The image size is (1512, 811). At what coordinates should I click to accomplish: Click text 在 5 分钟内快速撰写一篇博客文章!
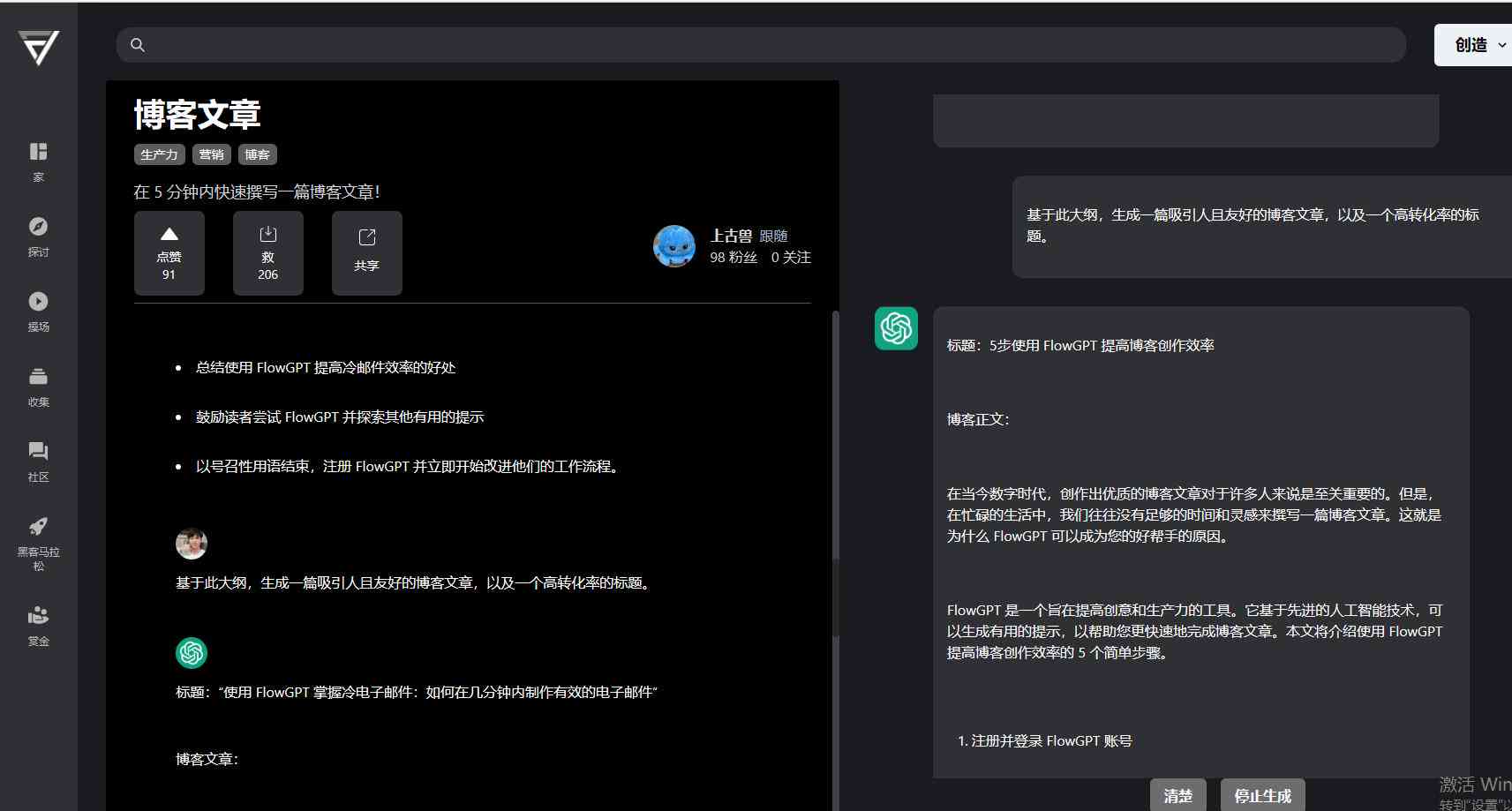(257, 191)
